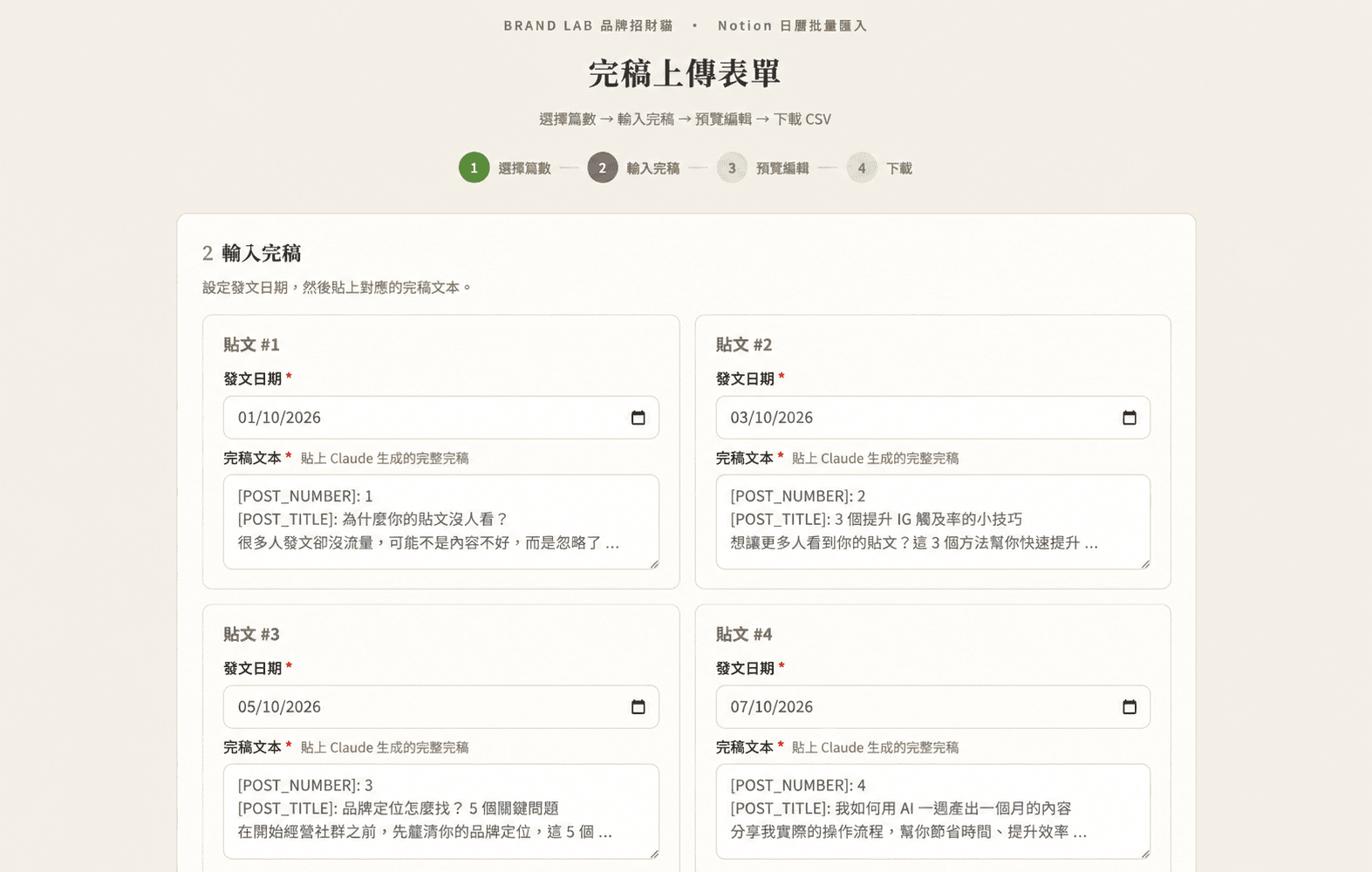Select the 下載 step label
This screenshot has width=1372, height=872.
tap(899, 168)
